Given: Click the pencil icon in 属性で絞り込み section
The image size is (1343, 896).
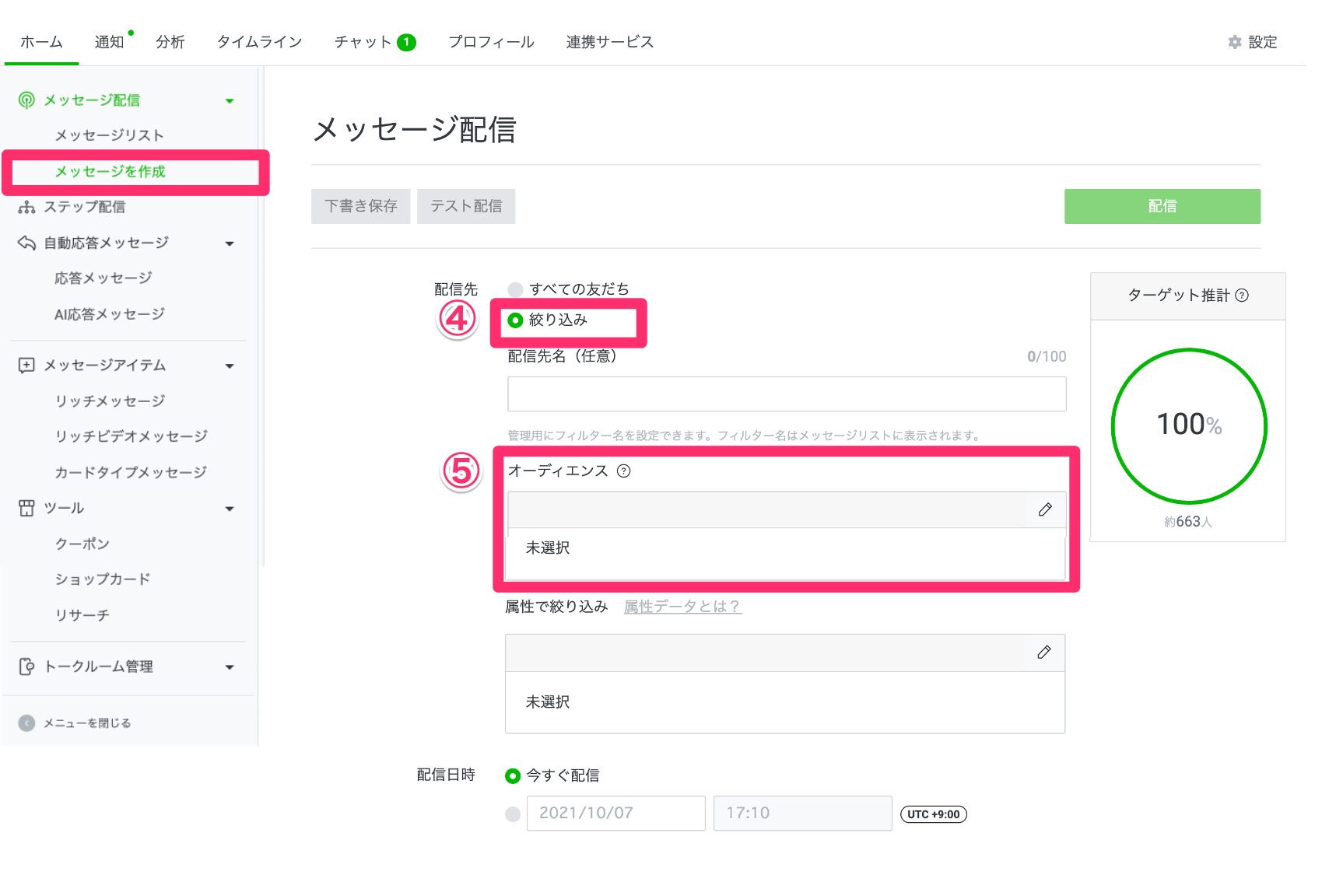Looking at the screenshot, I should pos(1046,653).
